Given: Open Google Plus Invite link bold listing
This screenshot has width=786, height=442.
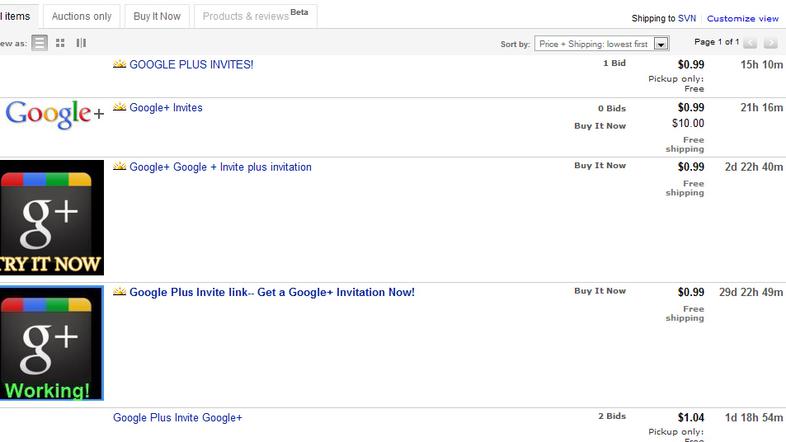Looking at the screenshot, I should [272, 292].
